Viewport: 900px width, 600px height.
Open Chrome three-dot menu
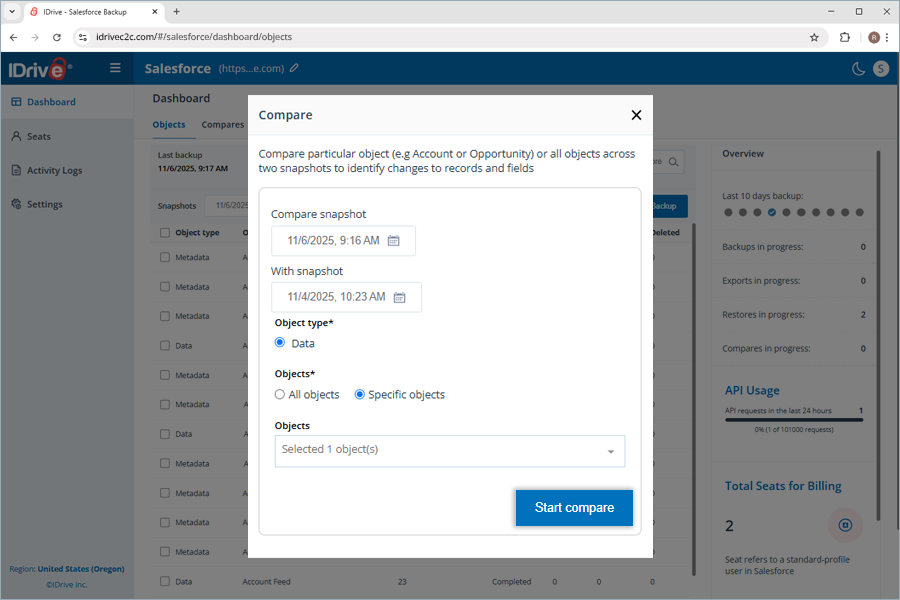pyautogui.click(x=887, y=37)
